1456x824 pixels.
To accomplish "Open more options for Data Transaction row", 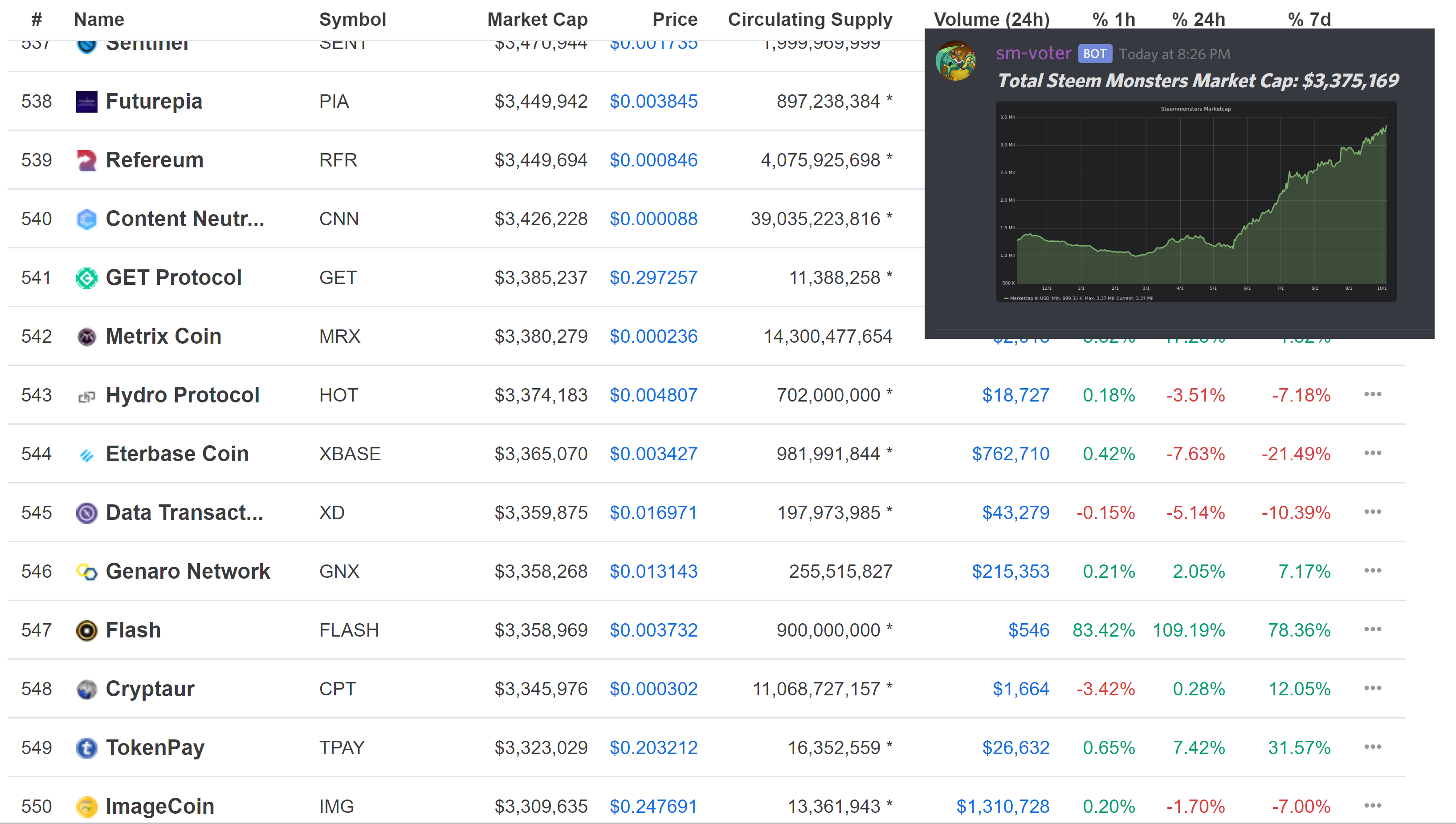I will [x=1373, y=512].
